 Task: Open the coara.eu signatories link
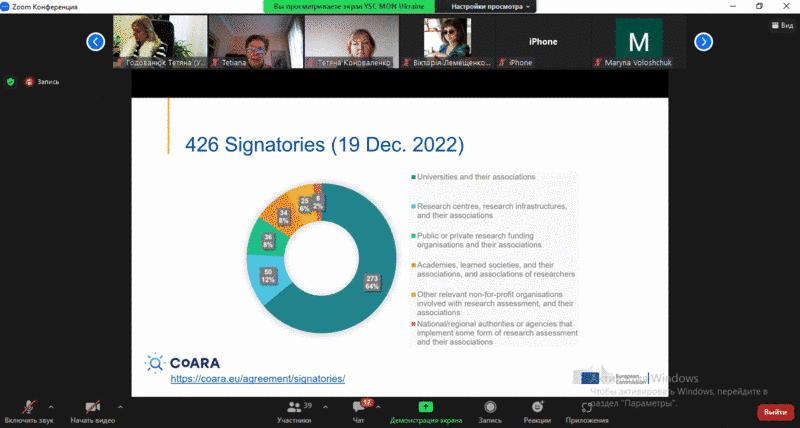coord(257,379)
